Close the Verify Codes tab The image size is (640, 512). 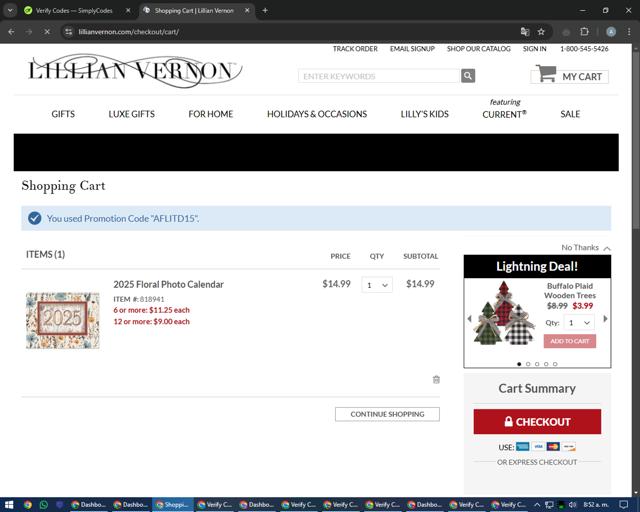pyautogui.click(x=128, y=10)
